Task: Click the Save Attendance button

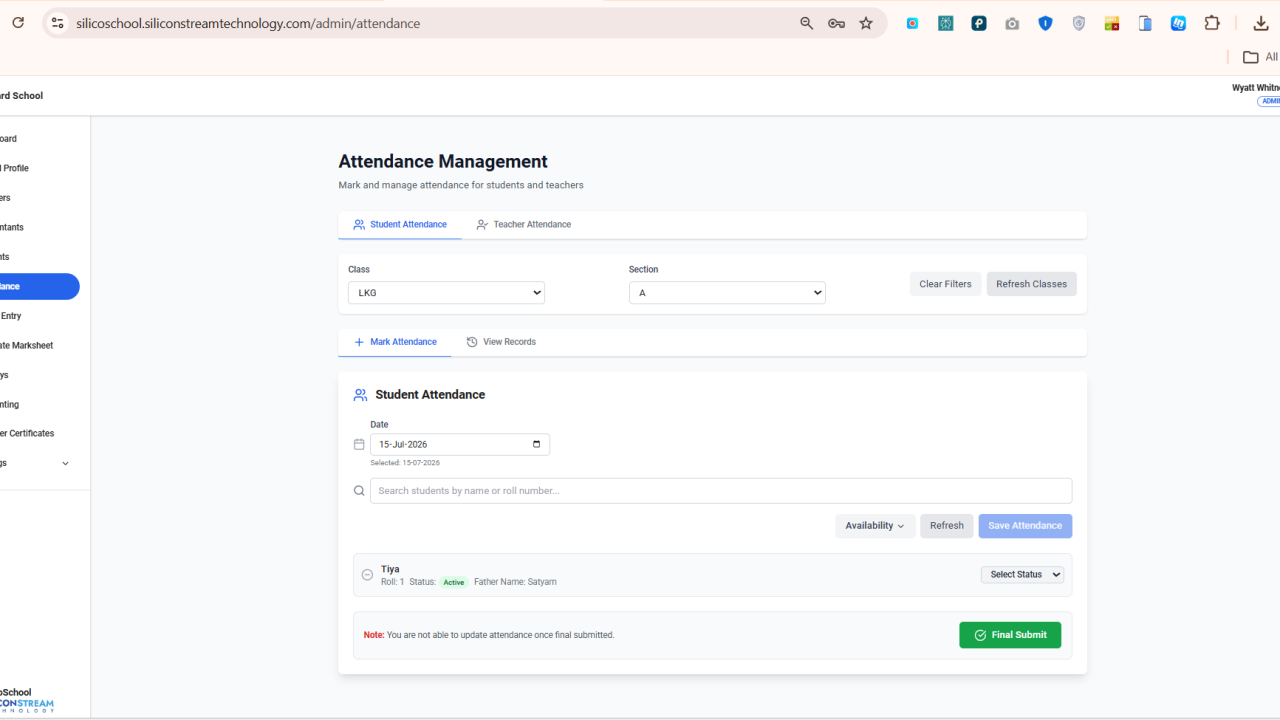Action: [x=1025, y=526]
